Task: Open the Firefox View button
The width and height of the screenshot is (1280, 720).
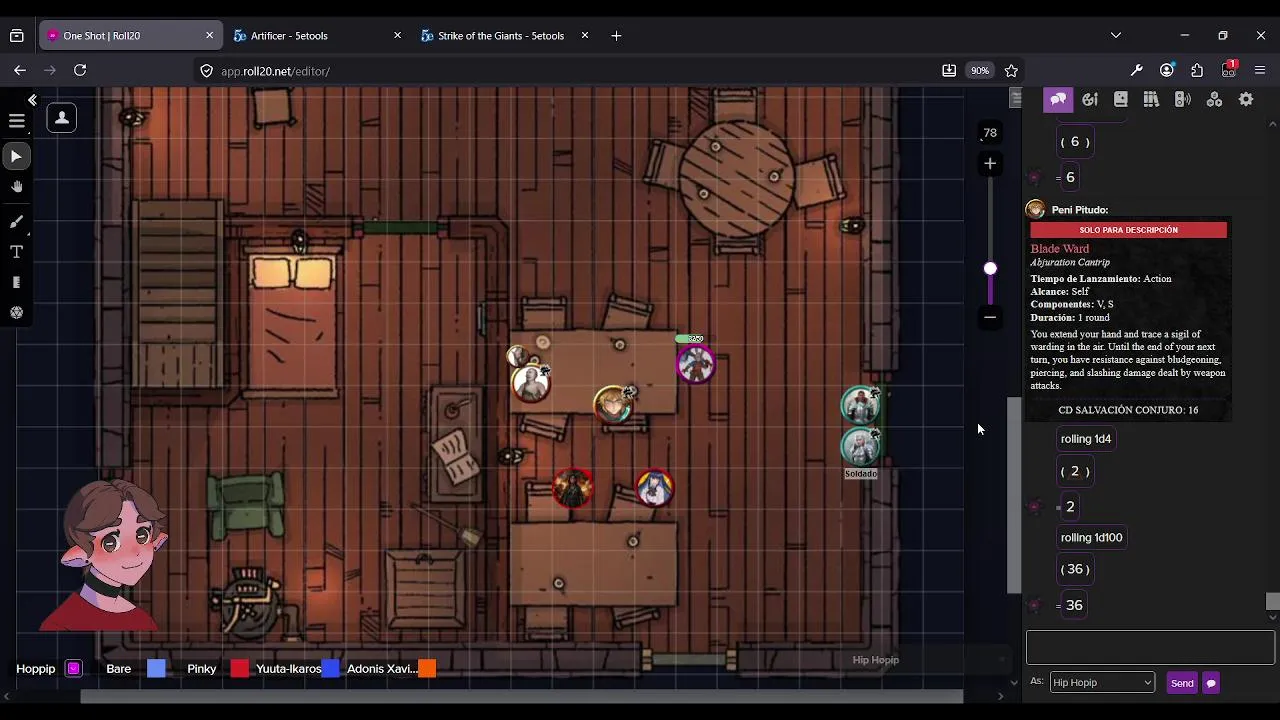Action: click(x=17, y=36)
